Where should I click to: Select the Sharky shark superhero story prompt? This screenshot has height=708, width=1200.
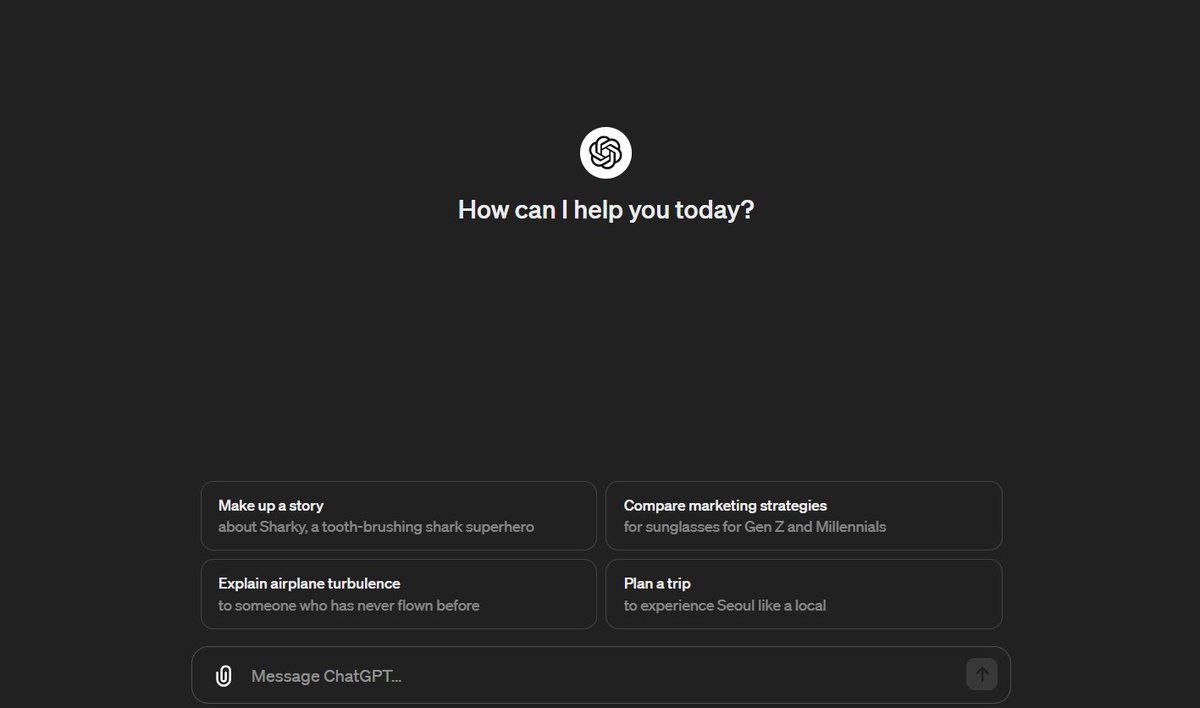[x=398, y=515]
